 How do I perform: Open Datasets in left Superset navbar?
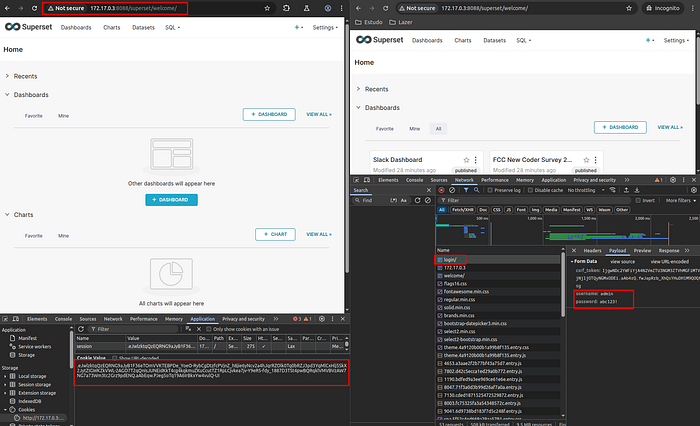(143, 27)
